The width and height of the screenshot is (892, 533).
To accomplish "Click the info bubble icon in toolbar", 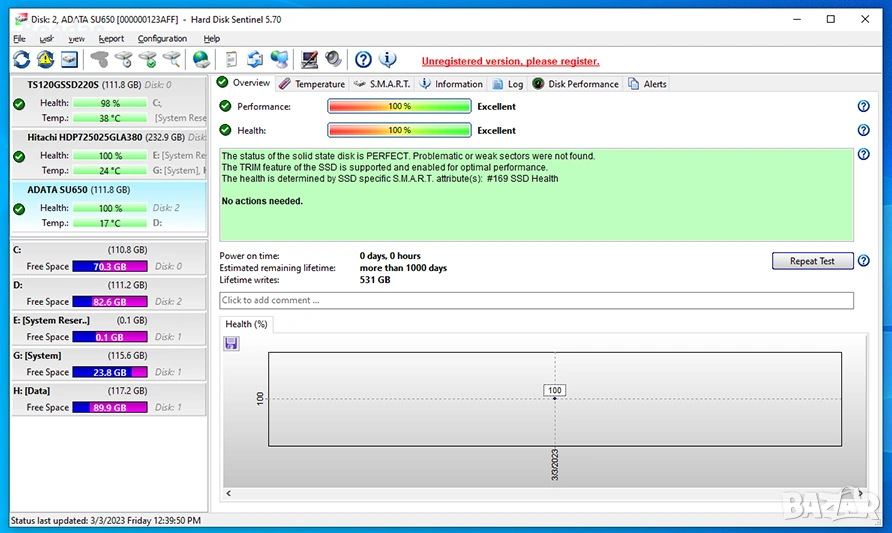I will pyautogui.click(x=388, y=60).
